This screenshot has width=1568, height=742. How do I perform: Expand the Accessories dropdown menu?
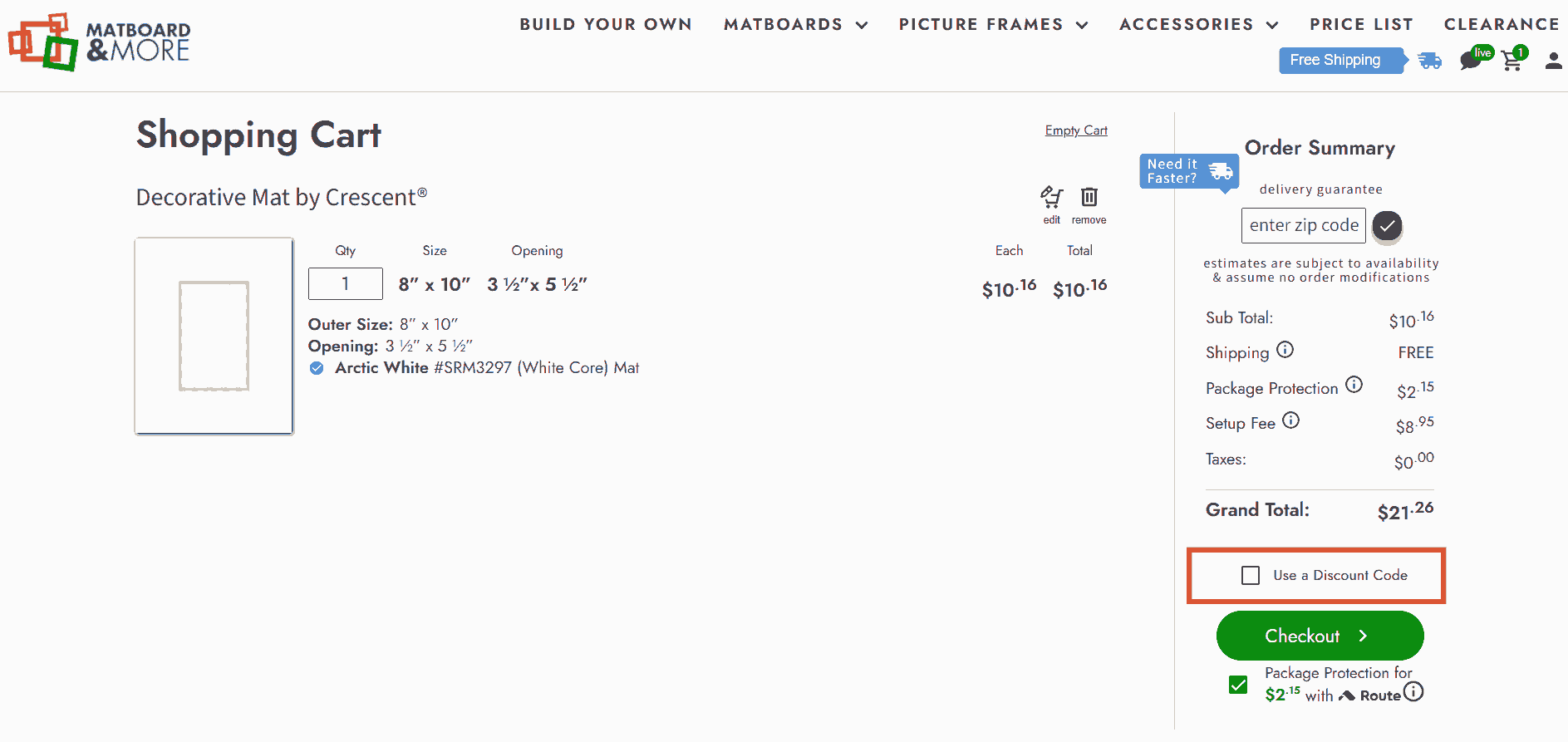pos(1198,25)
